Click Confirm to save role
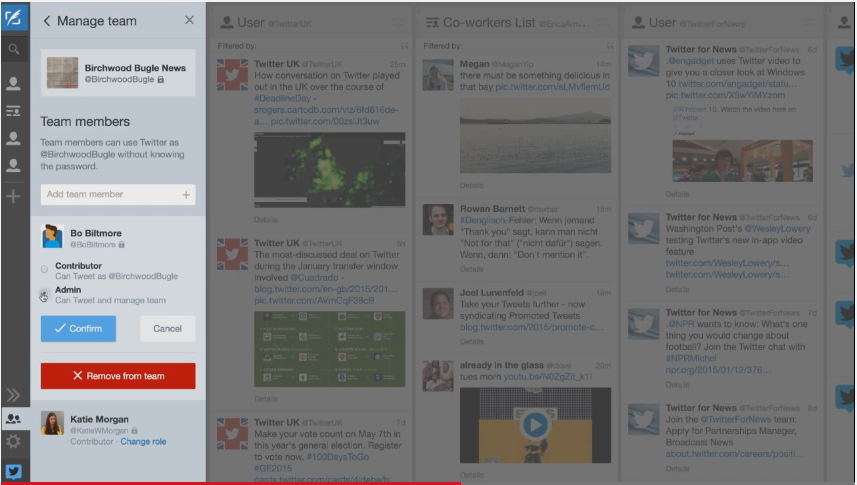This screenshot has height=485, width=857. (78, 329)
